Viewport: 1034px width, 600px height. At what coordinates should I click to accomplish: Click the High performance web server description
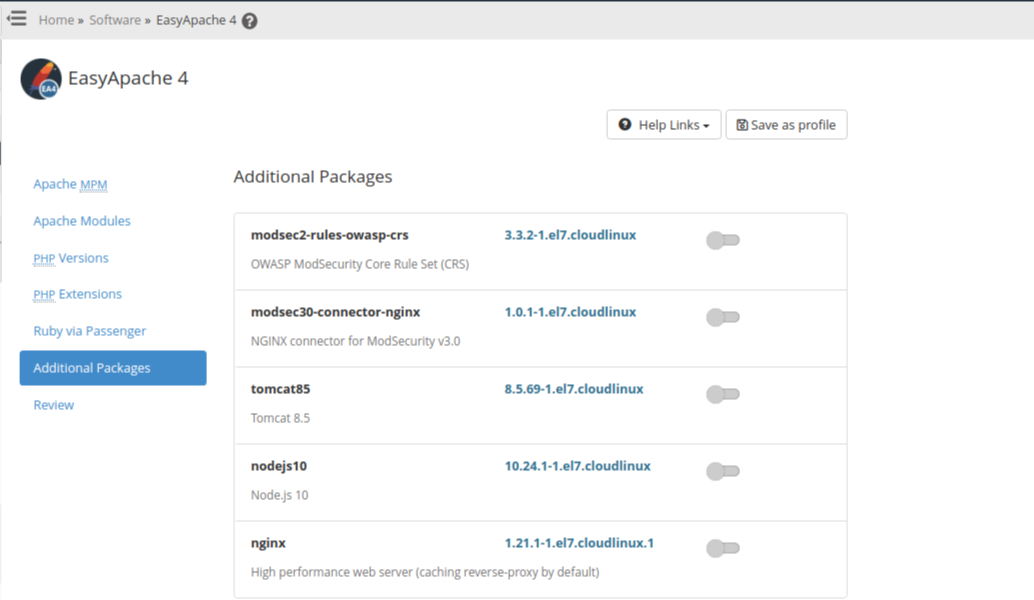[425, 572]
